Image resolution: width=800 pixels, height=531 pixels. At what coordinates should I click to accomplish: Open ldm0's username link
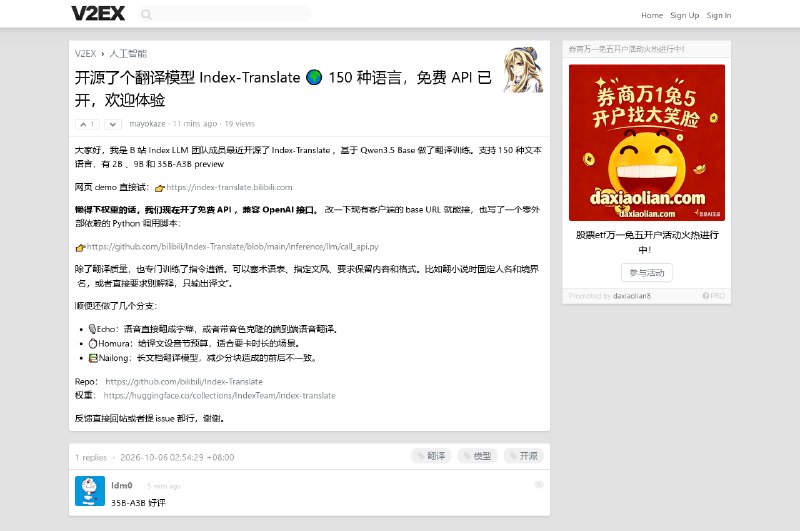pos(122,485)
